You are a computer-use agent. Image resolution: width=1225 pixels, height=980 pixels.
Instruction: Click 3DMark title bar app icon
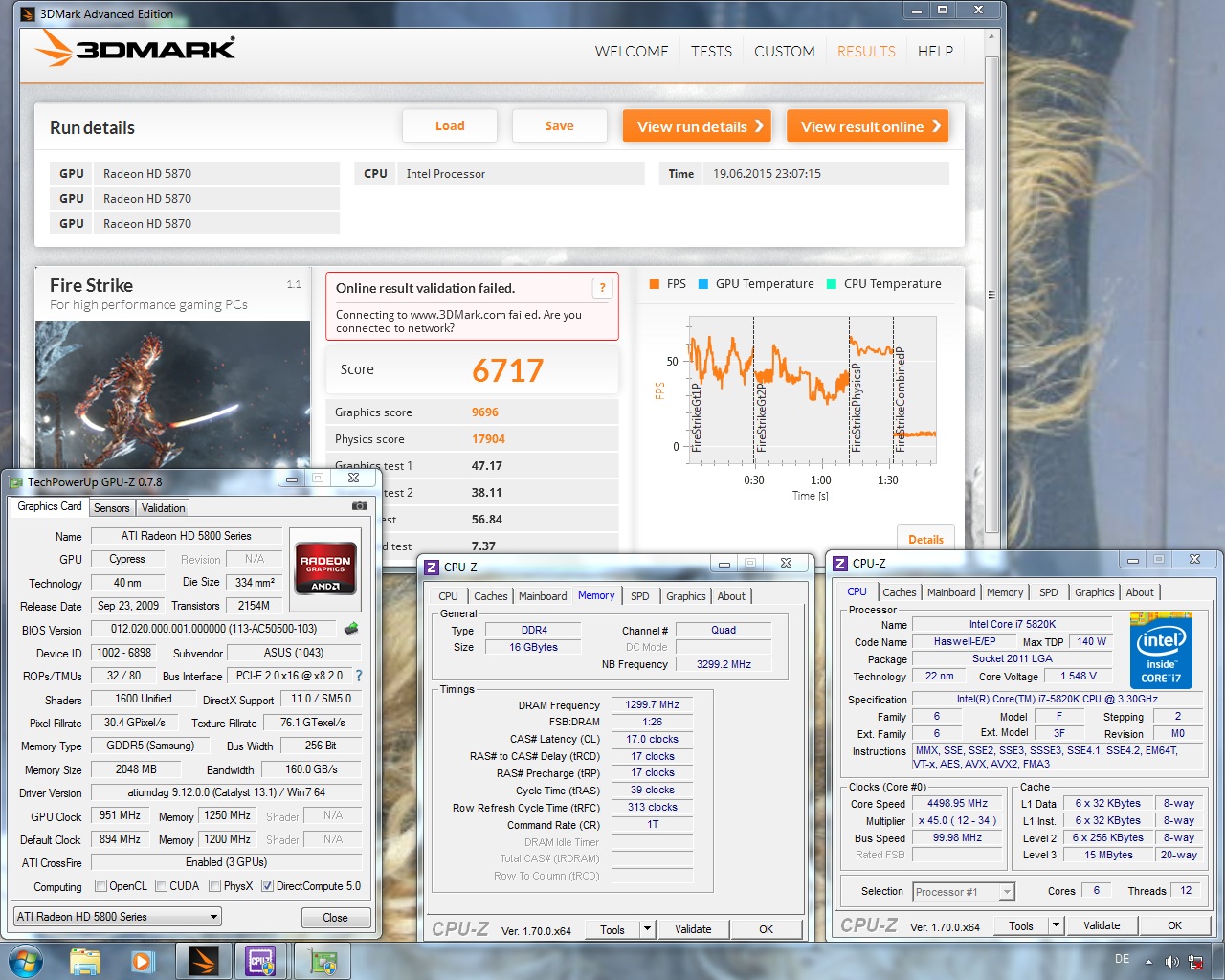[28, 13]
